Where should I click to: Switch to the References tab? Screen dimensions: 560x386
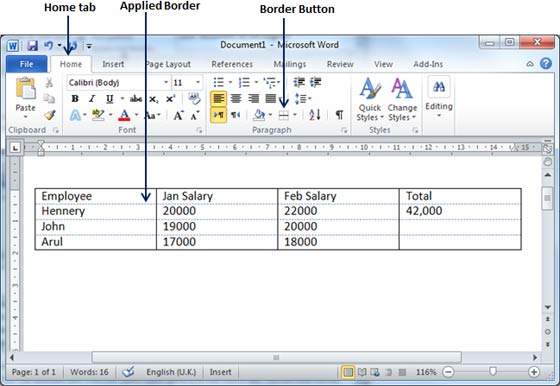(x=232, y=64)
